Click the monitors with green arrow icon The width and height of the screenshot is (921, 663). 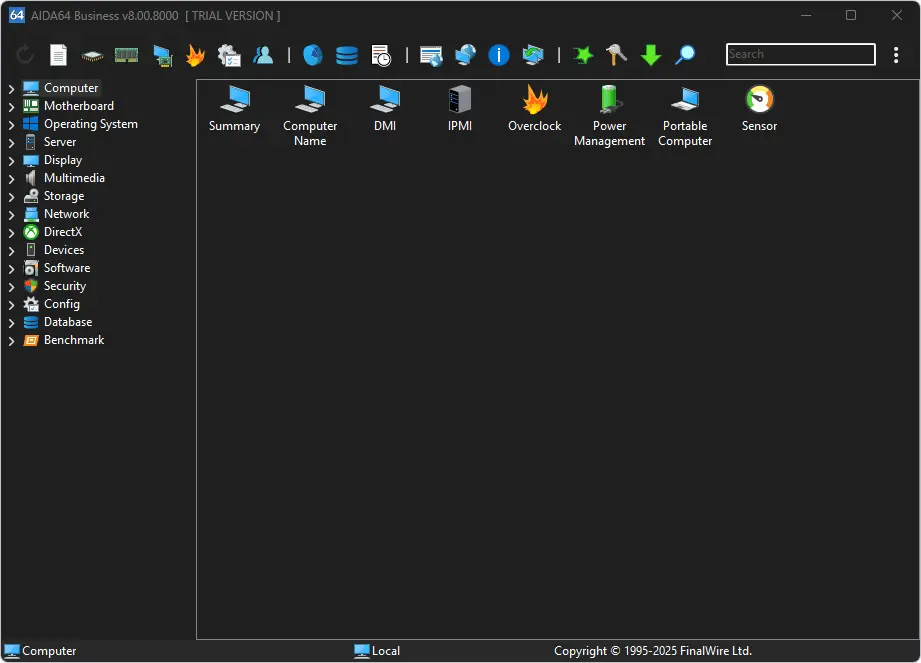(533, 55)
